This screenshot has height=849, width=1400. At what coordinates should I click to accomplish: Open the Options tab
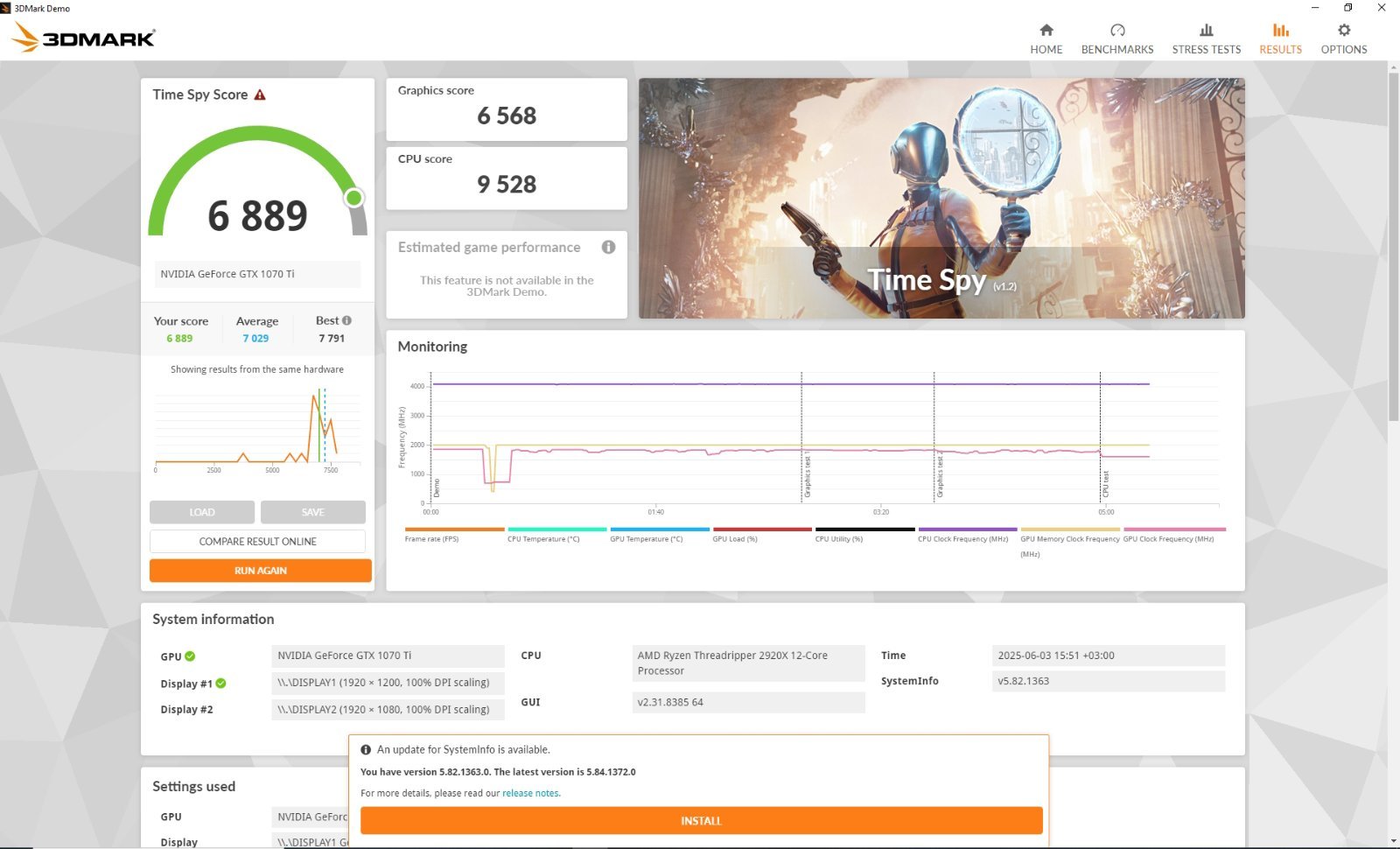point(1343,39)
